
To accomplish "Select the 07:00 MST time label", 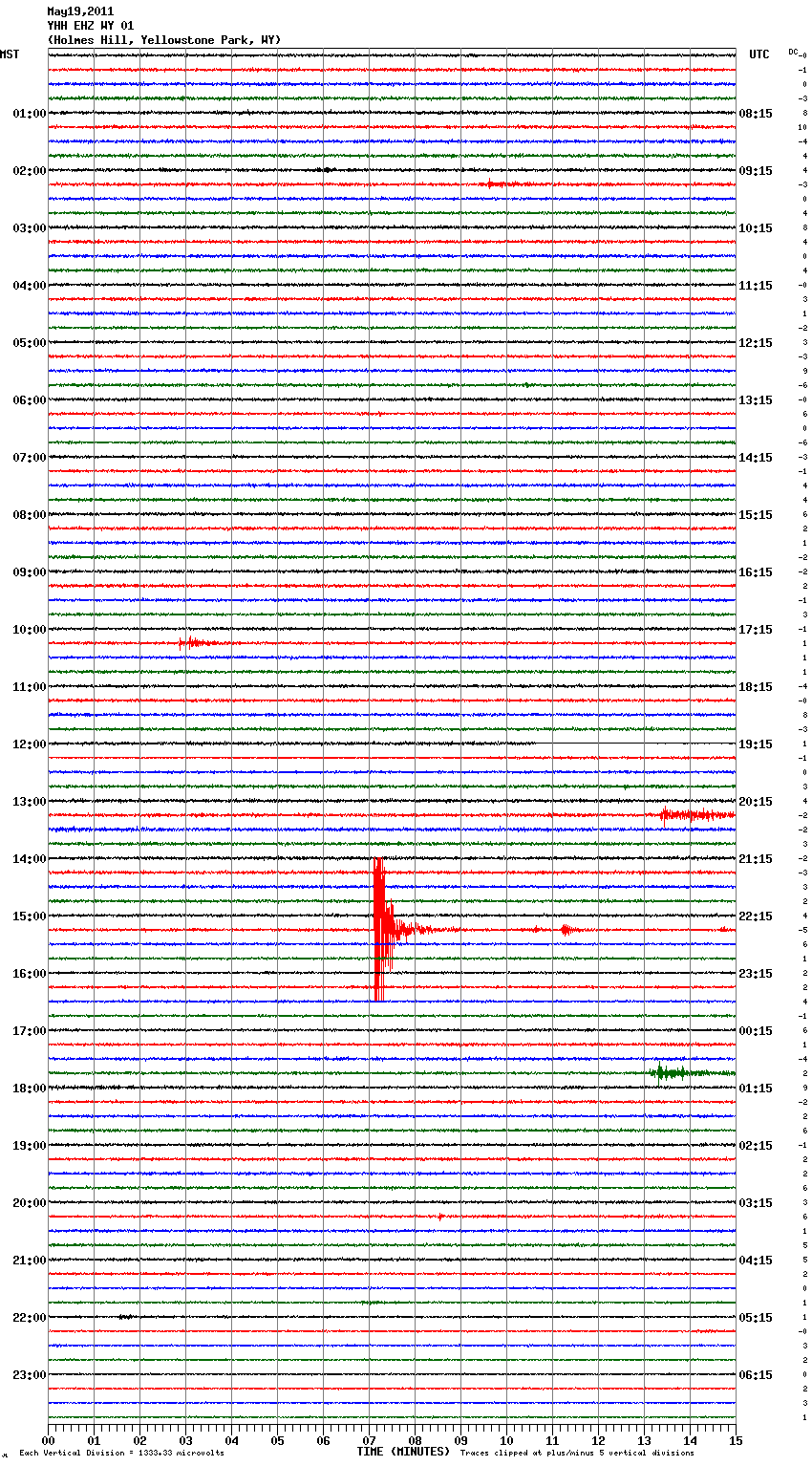I will coord(30,458).
